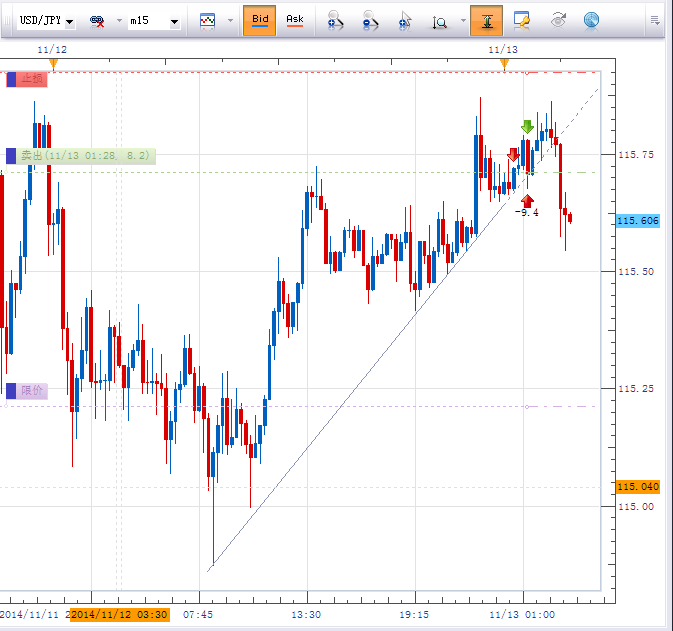Expand the vertical zoom options arrow

pos(463,20)
